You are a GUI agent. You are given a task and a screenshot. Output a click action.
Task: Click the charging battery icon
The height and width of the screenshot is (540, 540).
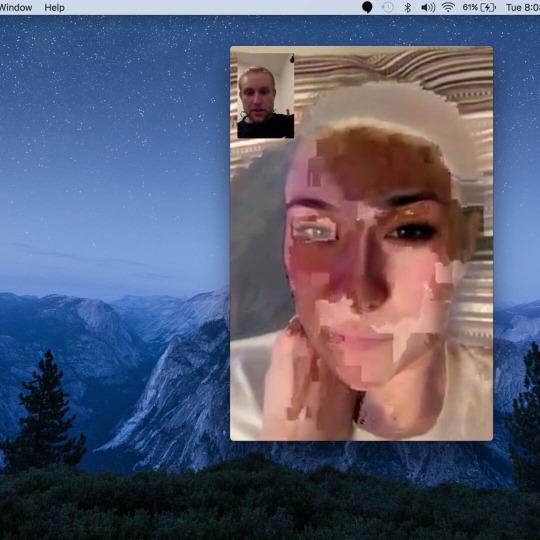pyautogui.click(x=488, y=7)
